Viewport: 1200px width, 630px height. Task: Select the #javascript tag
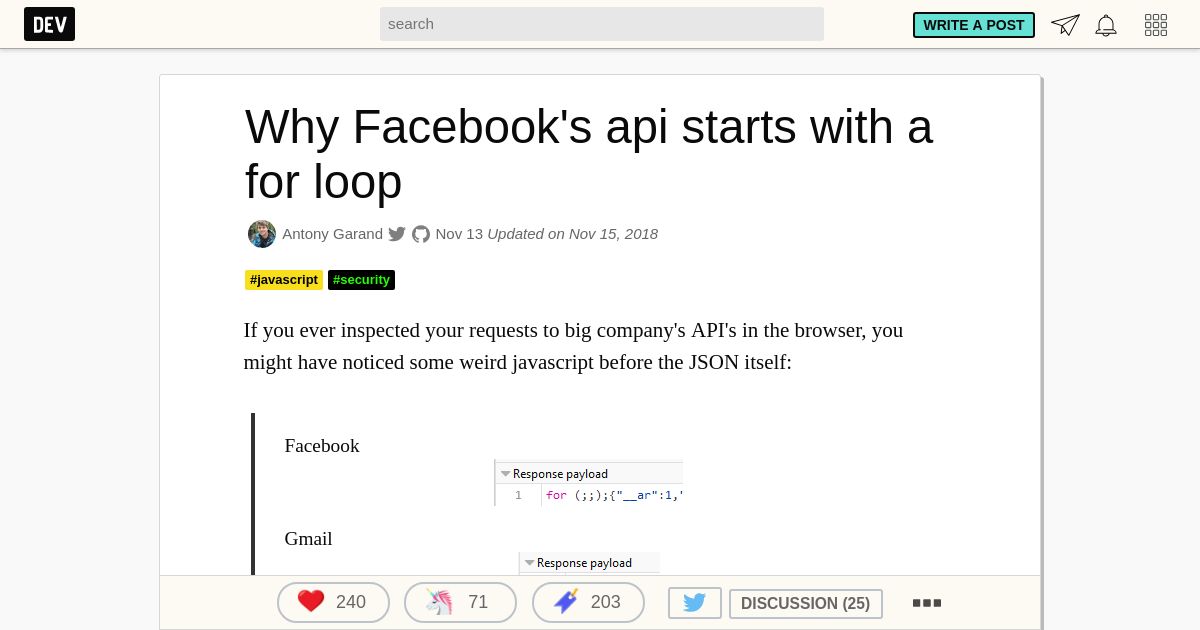pyautogui.click(x=284, y=280)
